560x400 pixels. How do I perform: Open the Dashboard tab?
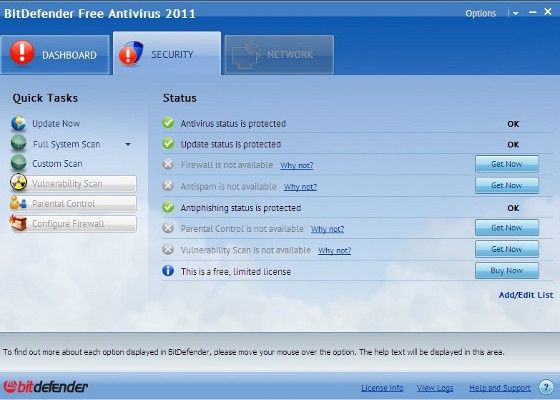click(55, 54)
